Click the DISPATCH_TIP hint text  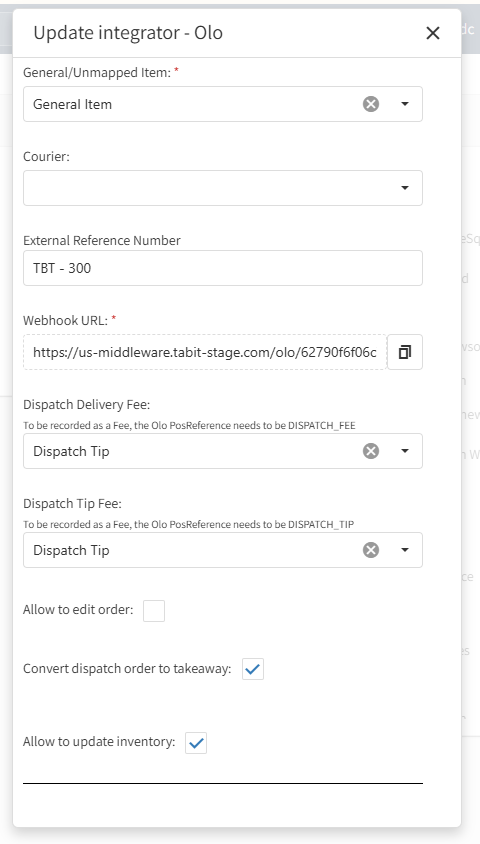click(188, 524)
